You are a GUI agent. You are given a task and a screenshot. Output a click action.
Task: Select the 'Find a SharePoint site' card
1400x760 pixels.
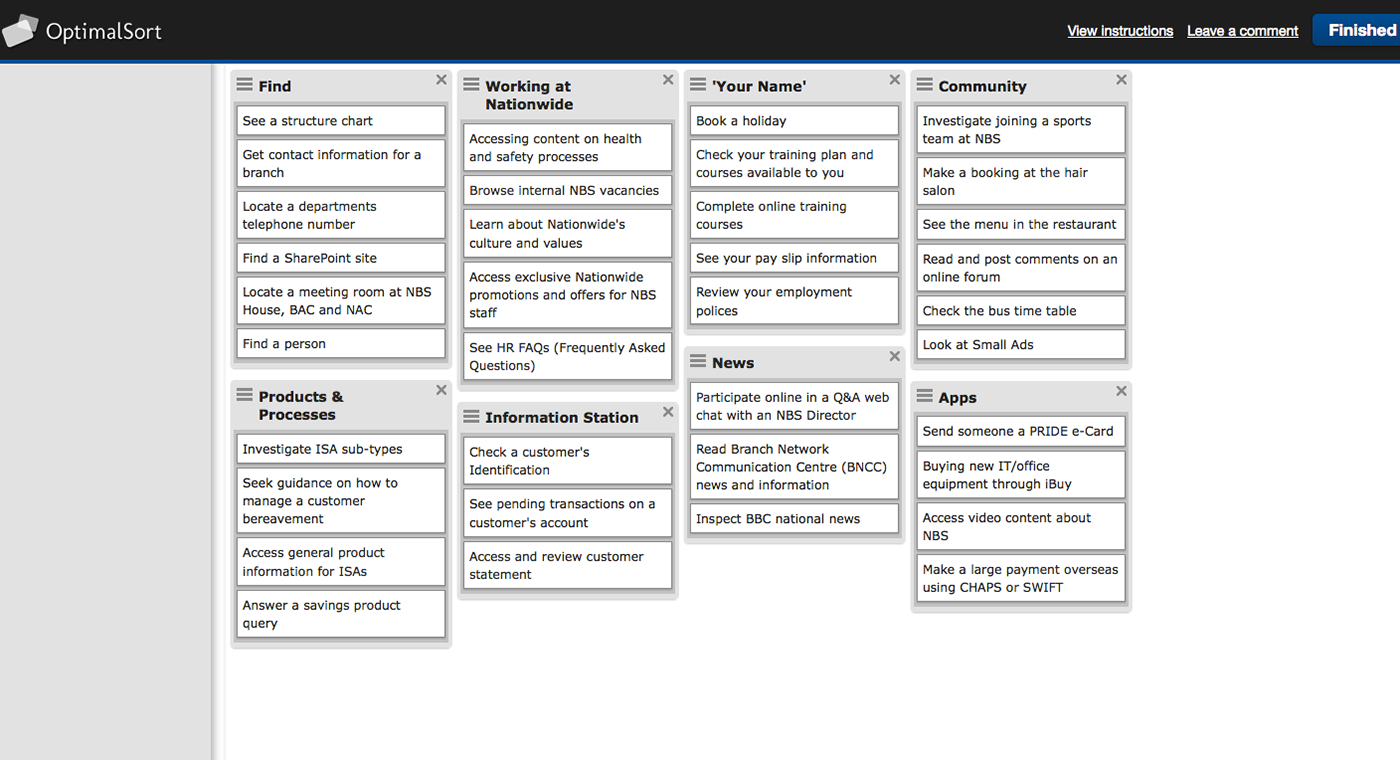[x=341, y=258]
